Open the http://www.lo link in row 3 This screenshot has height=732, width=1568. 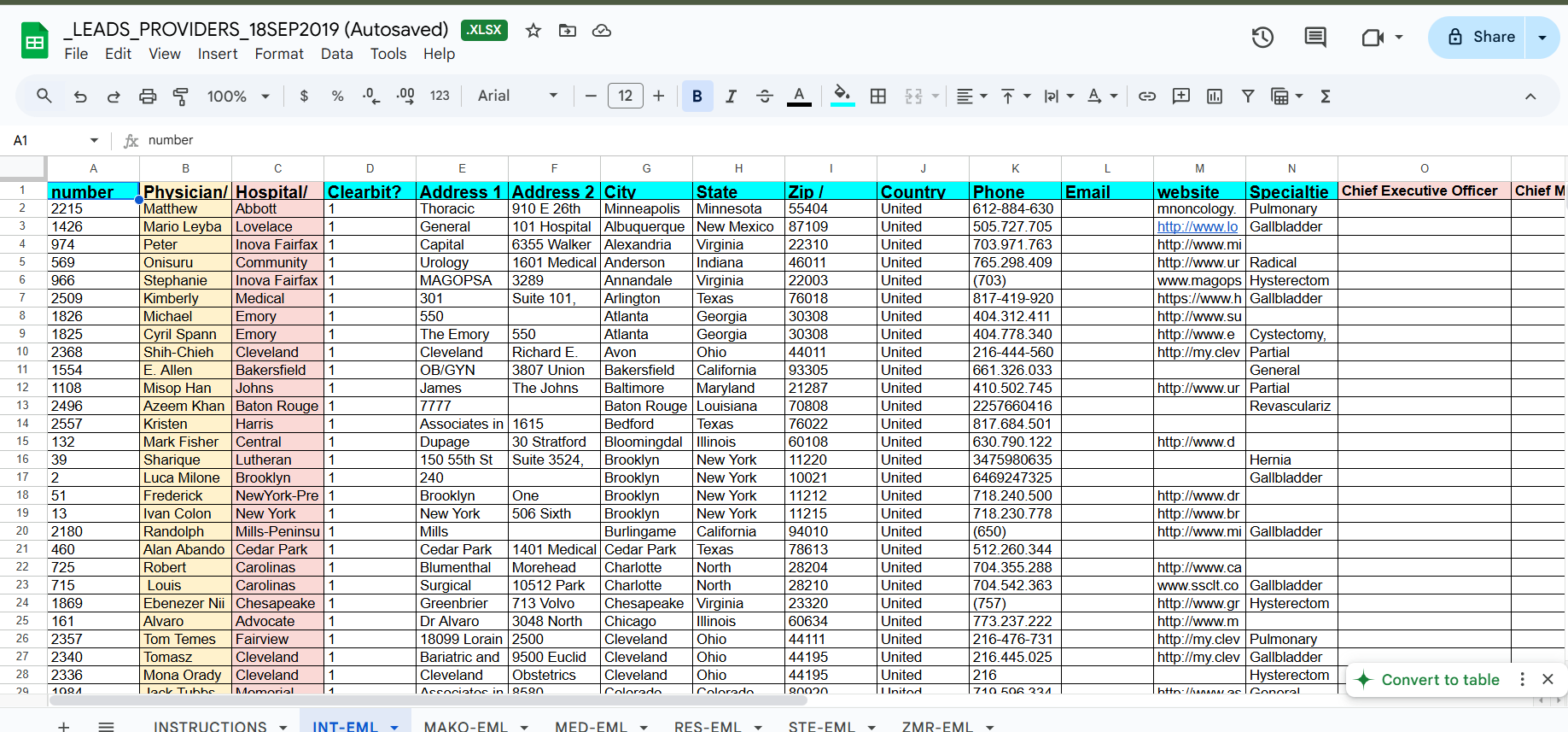click(1198, 226)
